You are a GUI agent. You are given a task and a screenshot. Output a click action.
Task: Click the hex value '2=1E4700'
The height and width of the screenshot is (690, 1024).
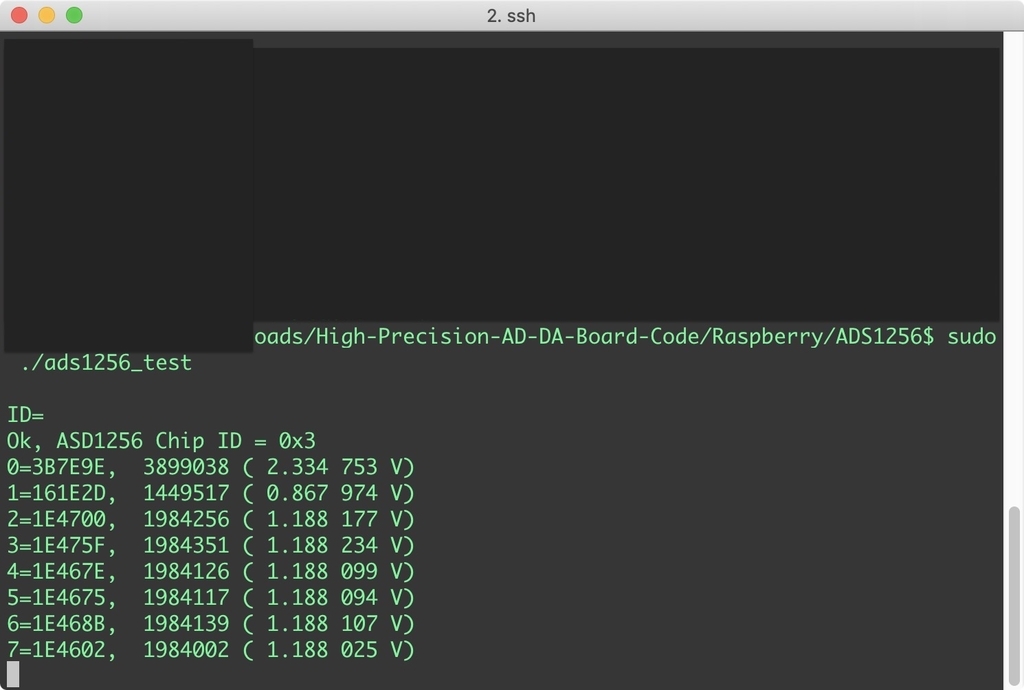point(56,519)
